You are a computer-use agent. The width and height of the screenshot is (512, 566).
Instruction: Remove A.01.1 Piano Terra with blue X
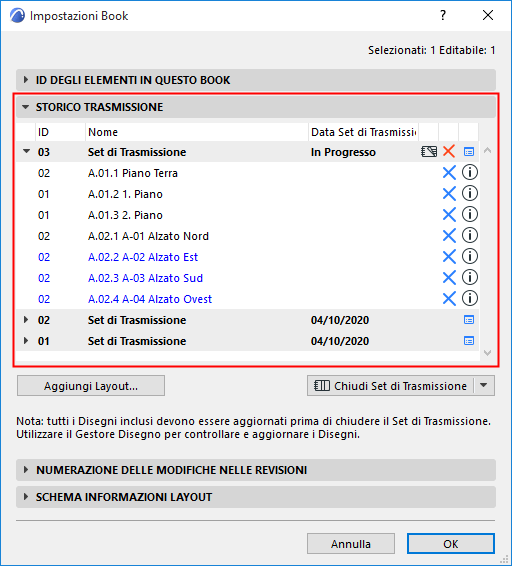point(449,173)
